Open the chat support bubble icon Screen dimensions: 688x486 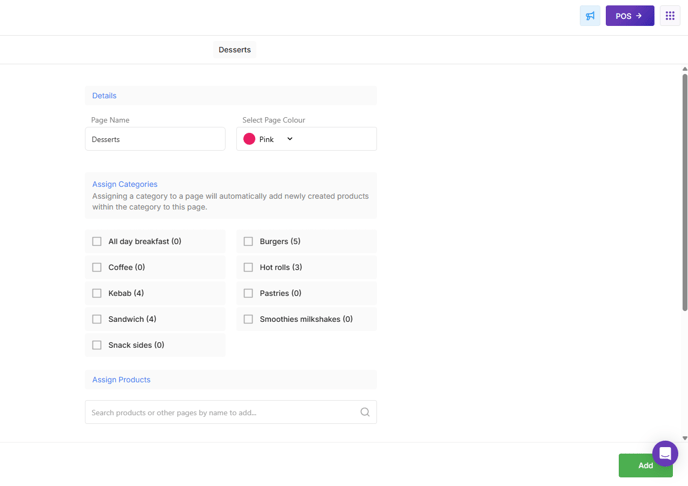[x=665, y=453]
